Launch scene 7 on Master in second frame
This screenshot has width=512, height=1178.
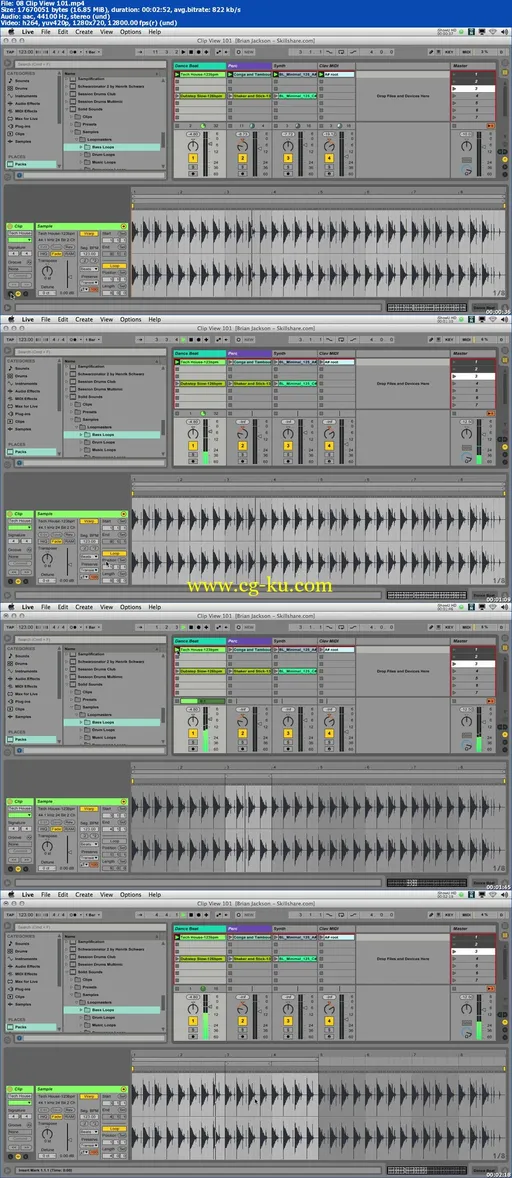point(454,405)
